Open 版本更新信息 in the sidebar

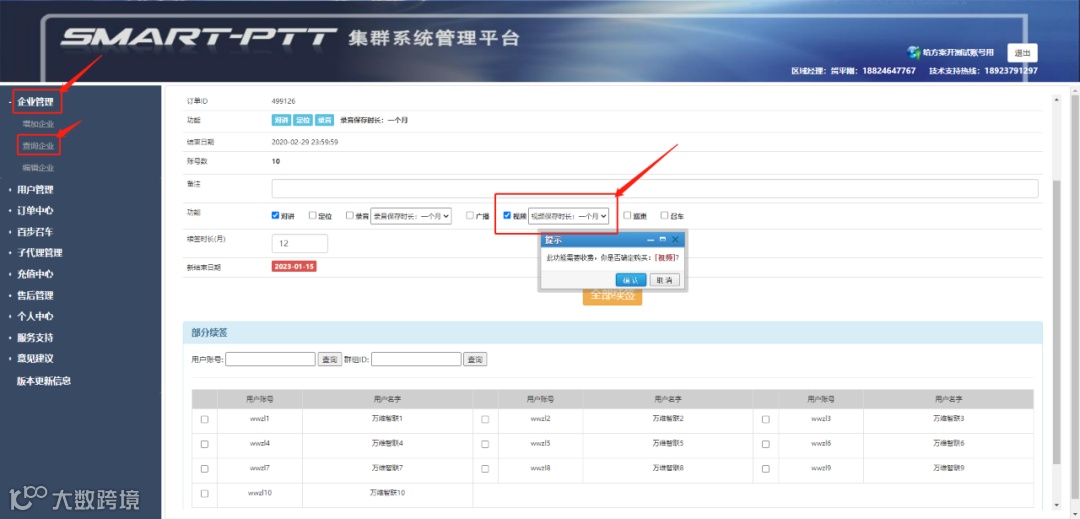[44, 381]
